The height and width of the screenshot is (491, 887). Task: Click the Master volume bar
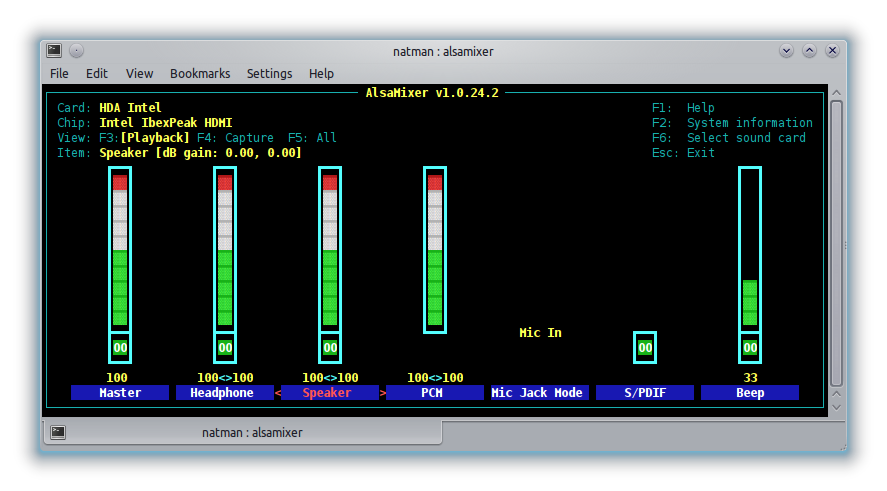(120, 249)
